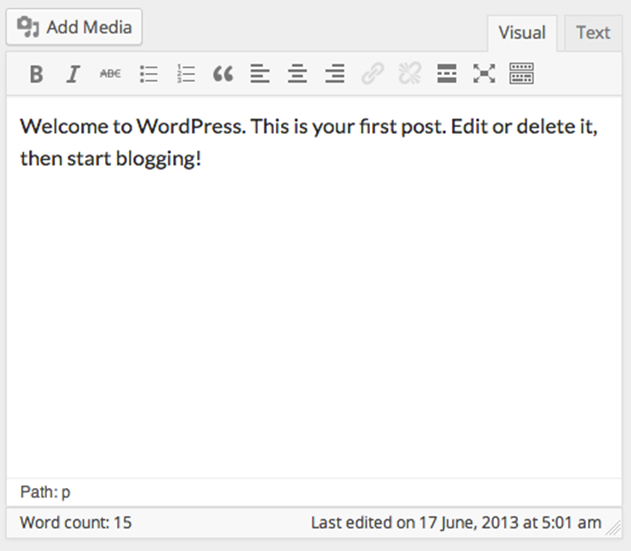Click the Add Media button
The image size is (631, 551).
click(x=74, y=27)
